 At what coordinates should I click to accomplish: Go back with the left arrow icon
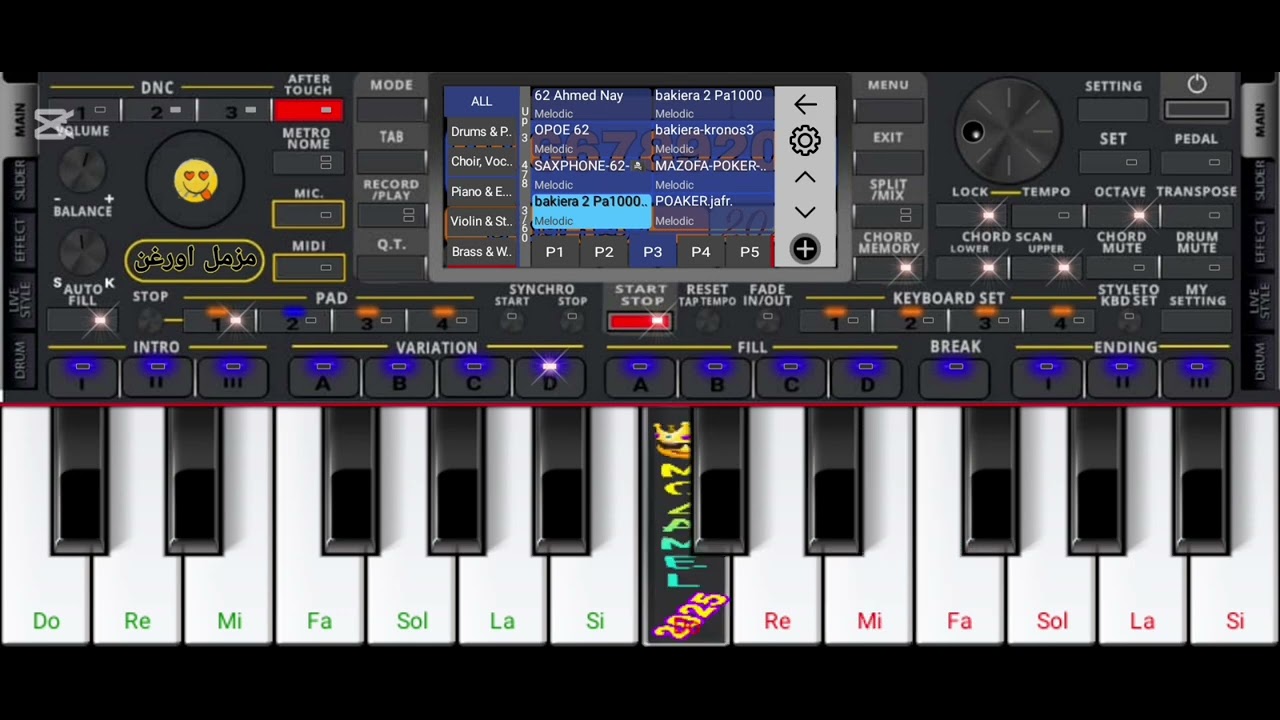pyautogui.click(x=805, y=104)
